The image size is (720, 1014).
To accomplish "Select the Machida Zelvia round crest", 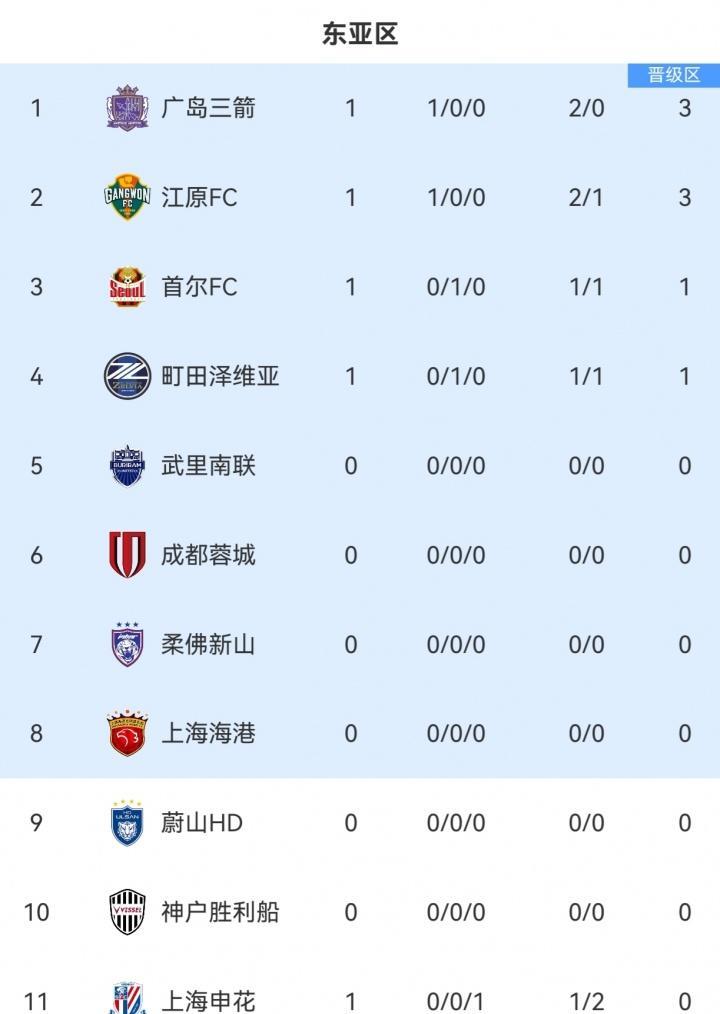I will click(x=127, y=376).
